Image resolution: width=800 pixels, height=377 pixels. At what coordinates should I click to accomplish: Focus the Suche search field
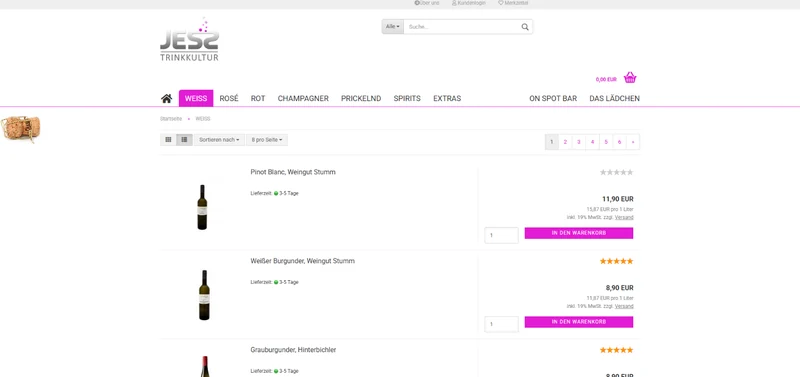click(x=461, y=27)
